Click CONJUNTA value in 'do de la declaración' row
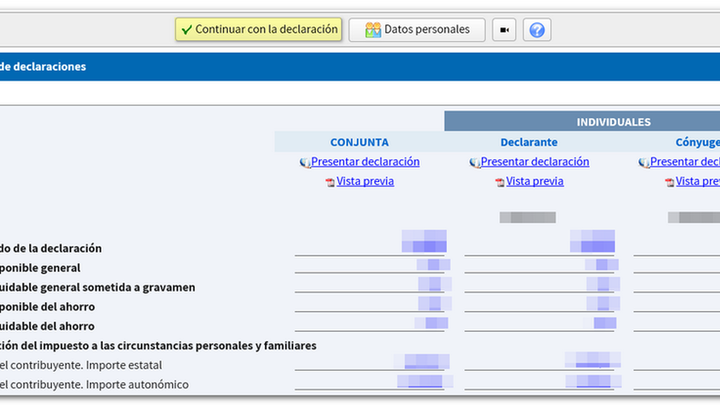The height and width of the screenshot is (405, 720). [424, 241]
